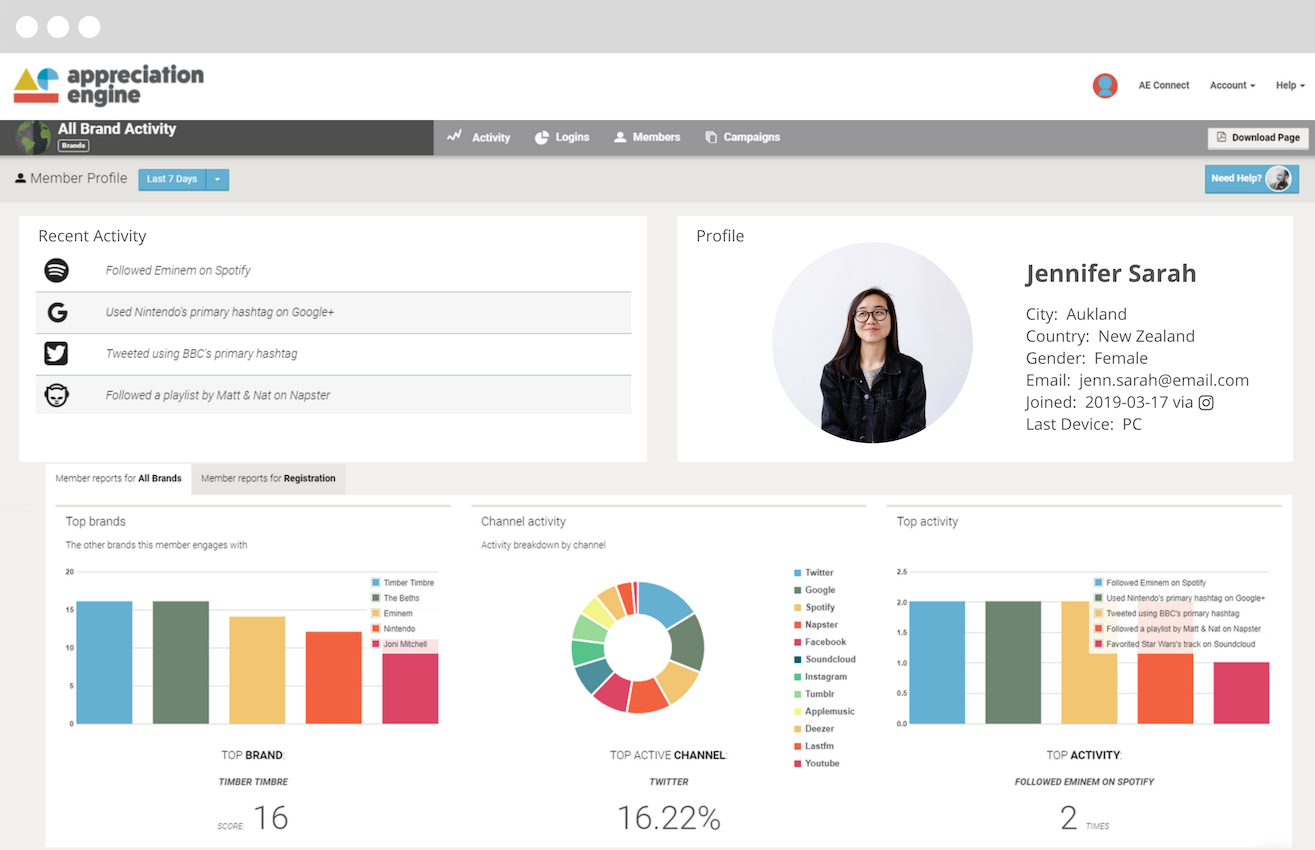Click the Appreciation Engine logo

[108, 86]
